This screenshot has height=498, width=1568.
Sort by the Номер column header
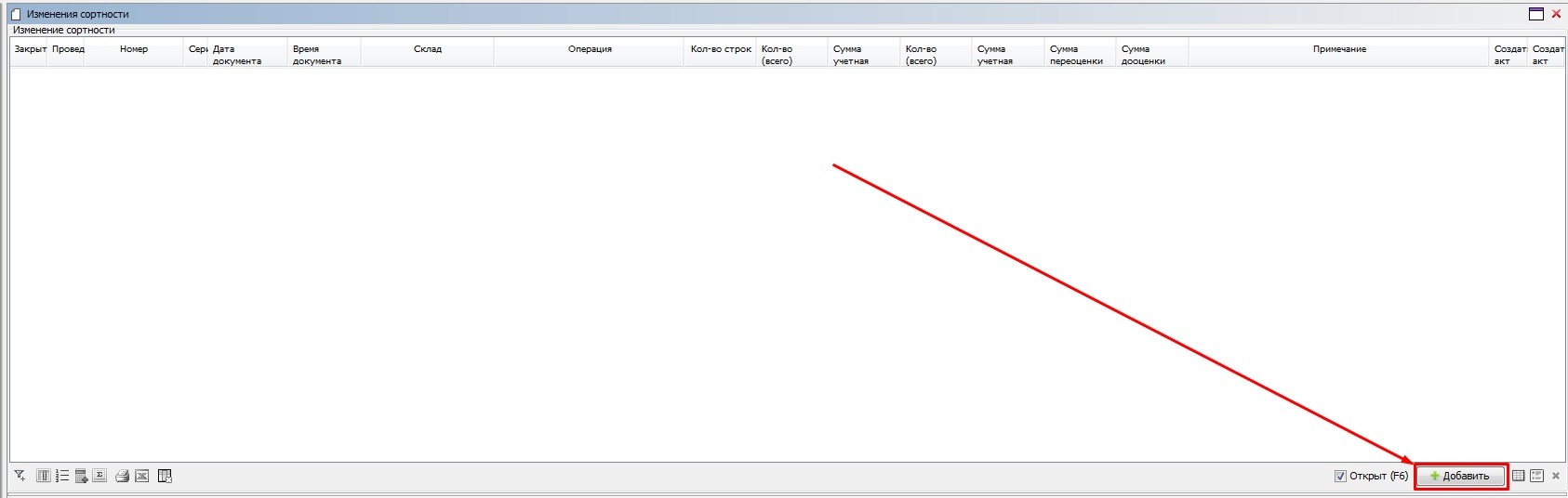133,49
